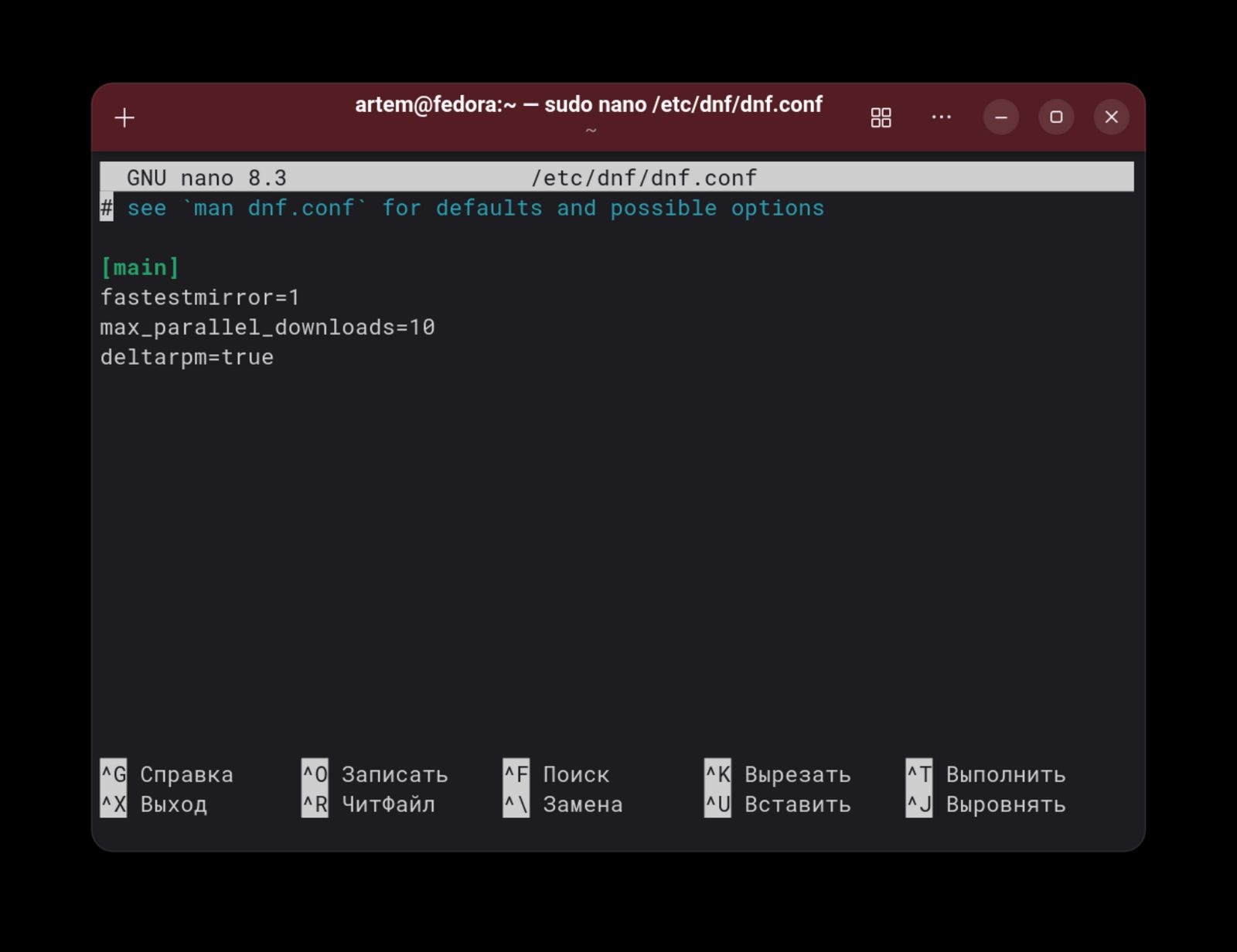1237x952 pixels.
Task: Select the ^O Записать write-out shortcut
Action: 375,774
